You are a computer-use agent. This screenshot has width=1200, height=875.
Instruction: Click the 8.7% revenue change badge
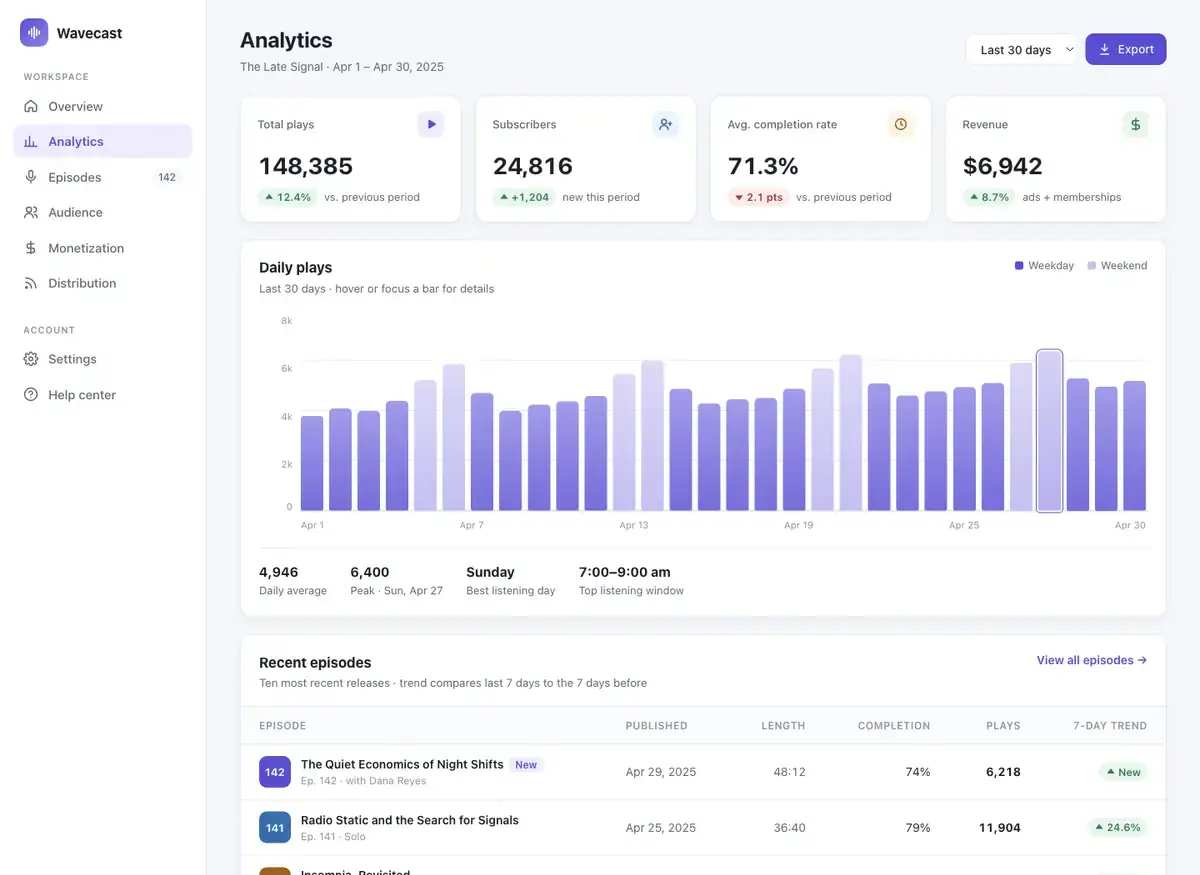coord(989,197)
